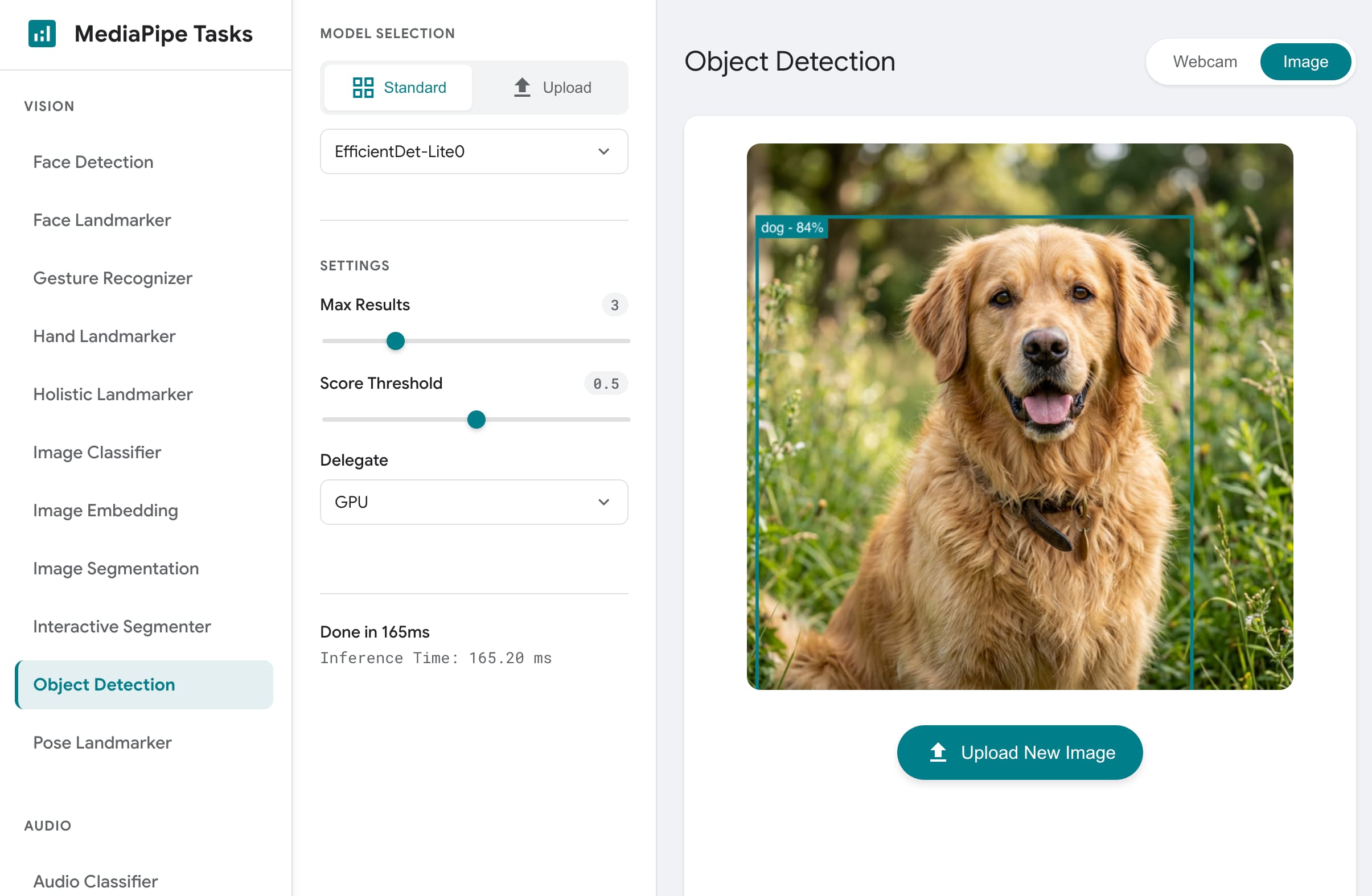Open the Holistic Landmarker task
The image size is (1372, 896).
click(x=112, y=394)
